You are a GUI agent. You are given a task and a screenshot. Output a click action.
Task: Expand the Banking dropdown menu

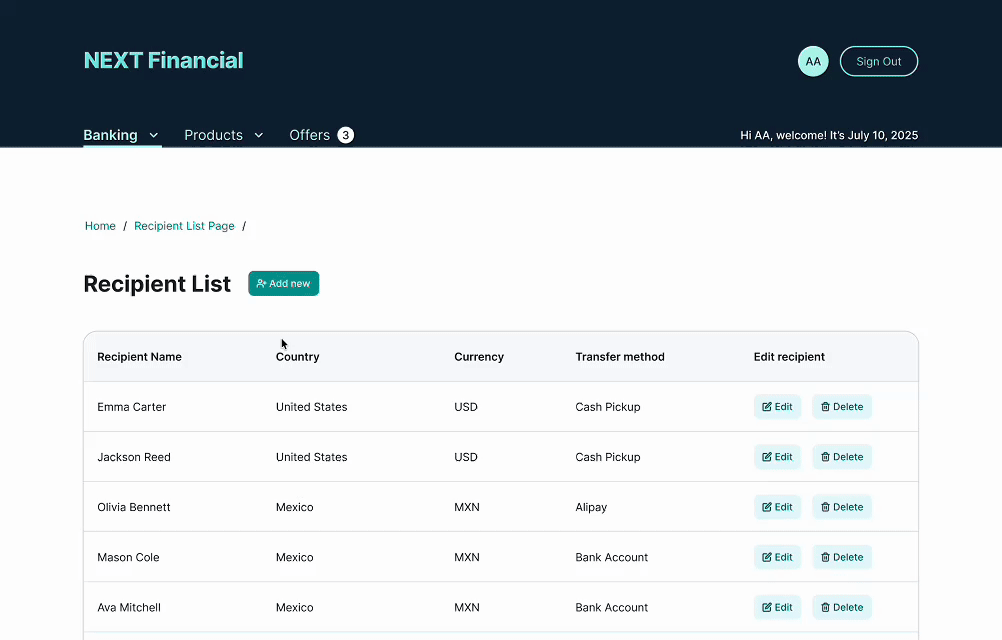click(121, 135)
